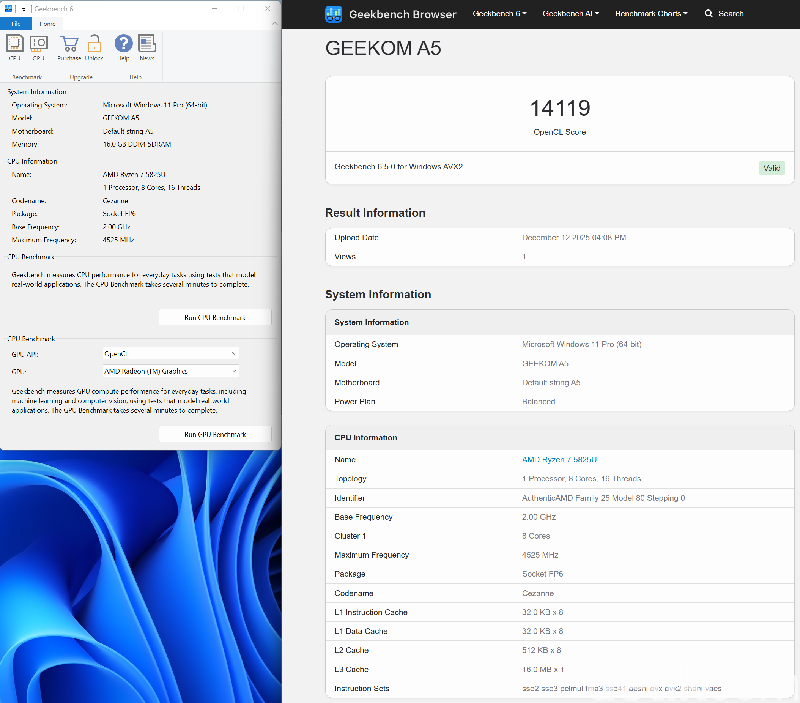800x703 pixels.
Task: Open Help using the question mark icon
Action: tap(122, 44)
